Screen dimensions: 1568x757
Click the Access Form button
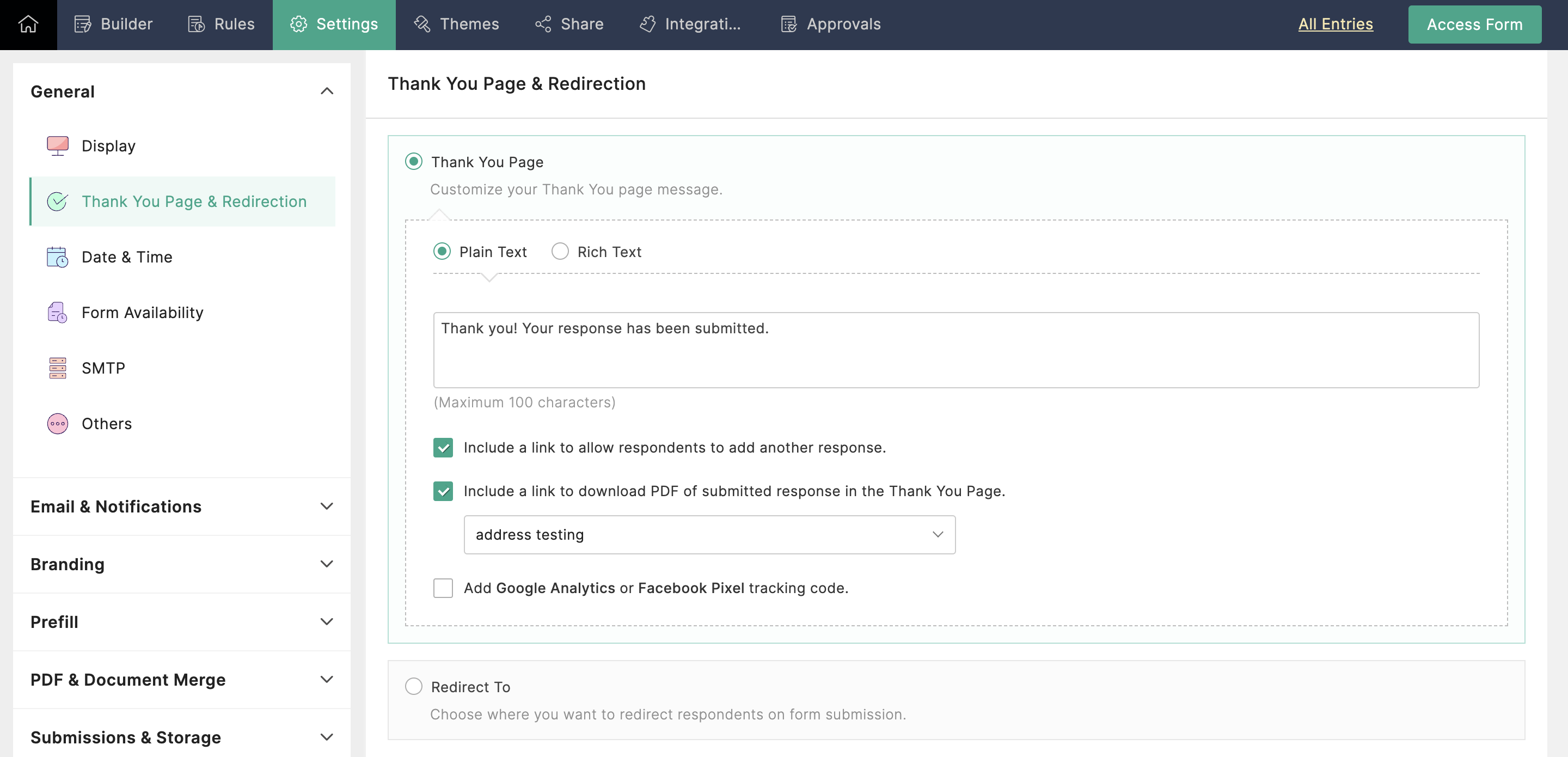tap(1474, 25)
